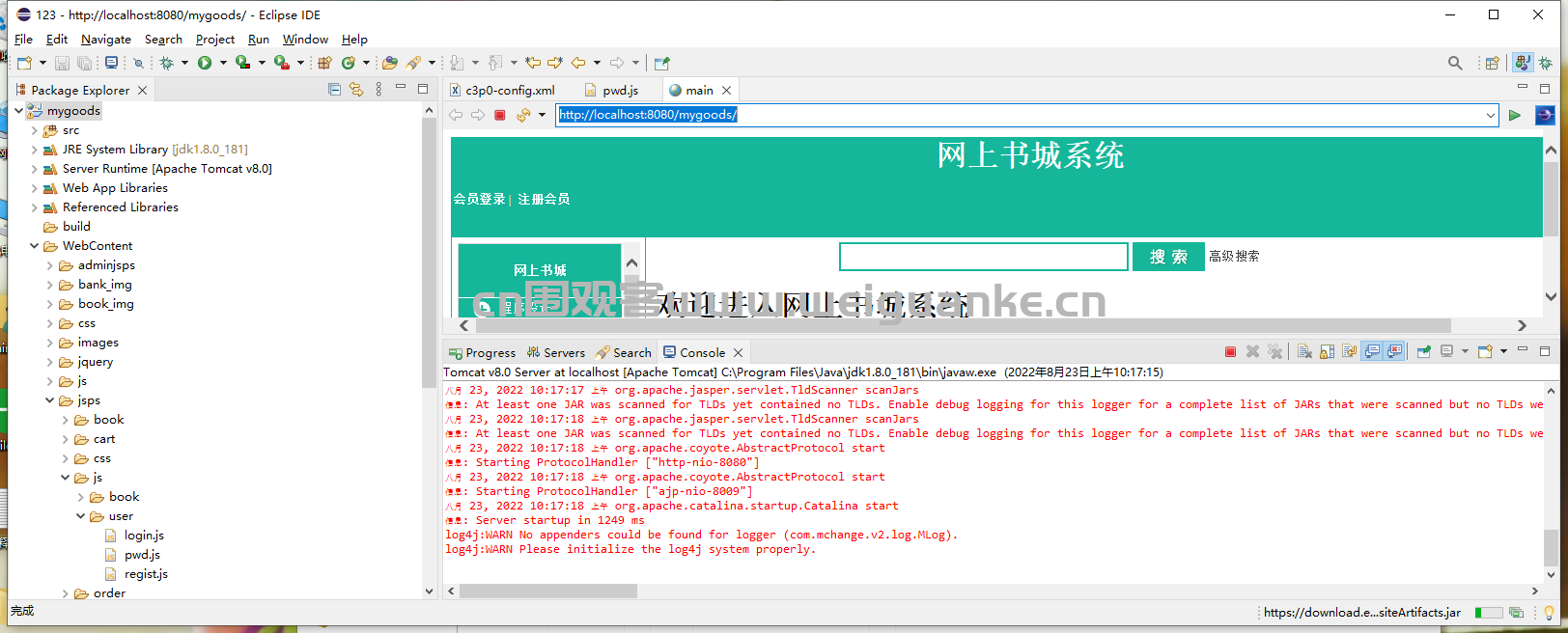Expand the src folder node

tap(35, 130)
